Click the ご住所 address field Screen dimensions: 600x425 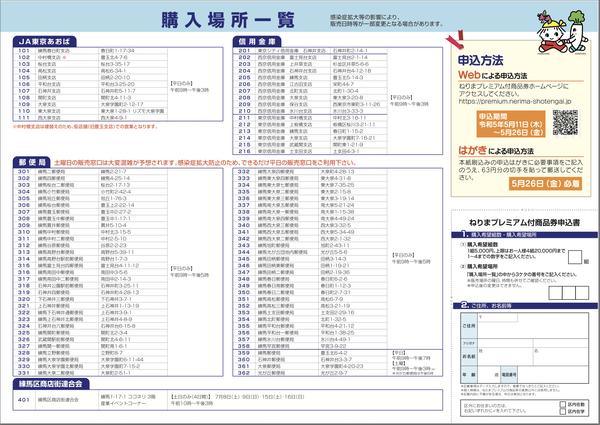pyautogui.click(x=533, y=326)
